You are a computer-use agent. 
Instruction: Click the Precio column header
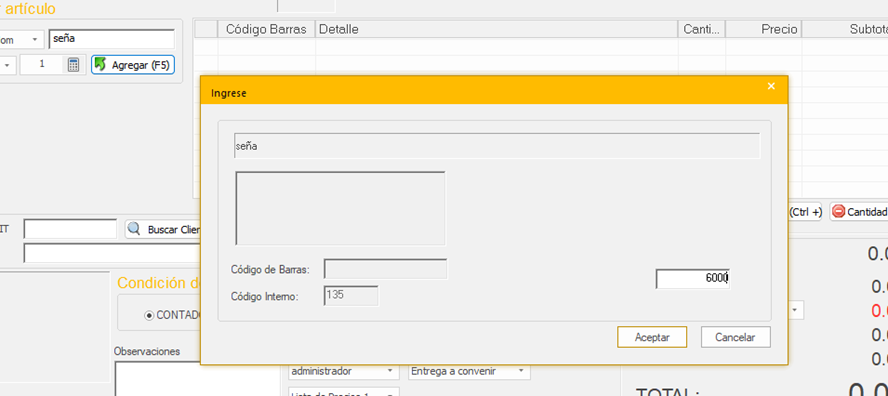763,29
